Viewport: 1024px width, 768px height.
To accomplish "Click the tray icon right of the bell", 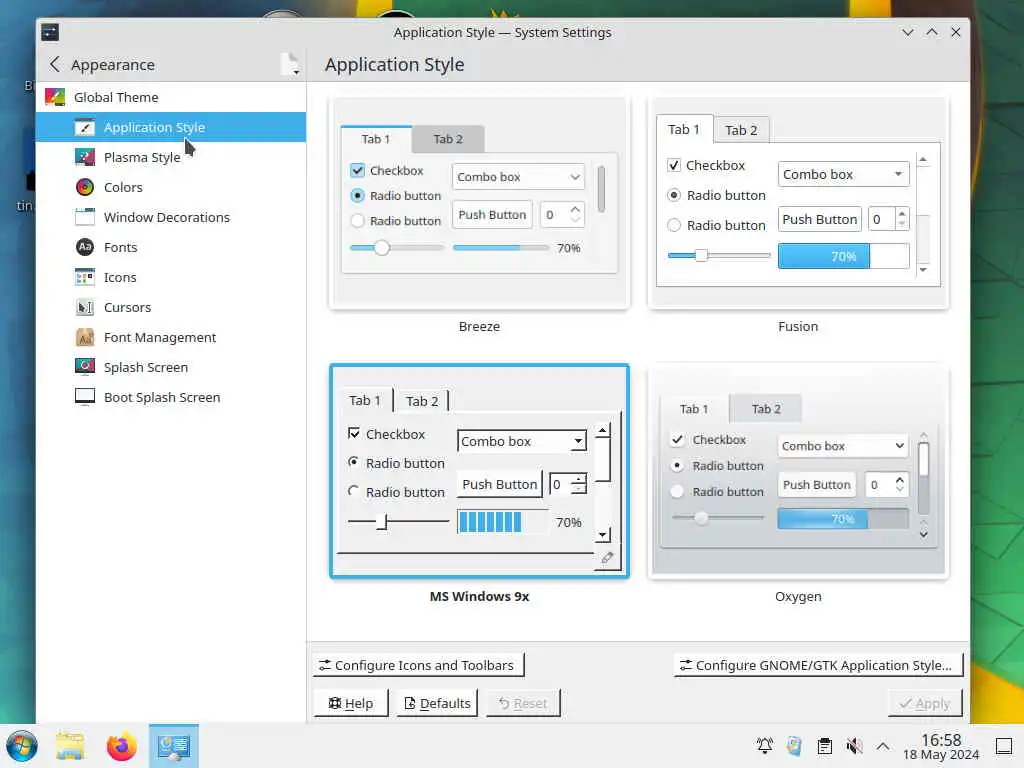I will (x=794, y=746).
